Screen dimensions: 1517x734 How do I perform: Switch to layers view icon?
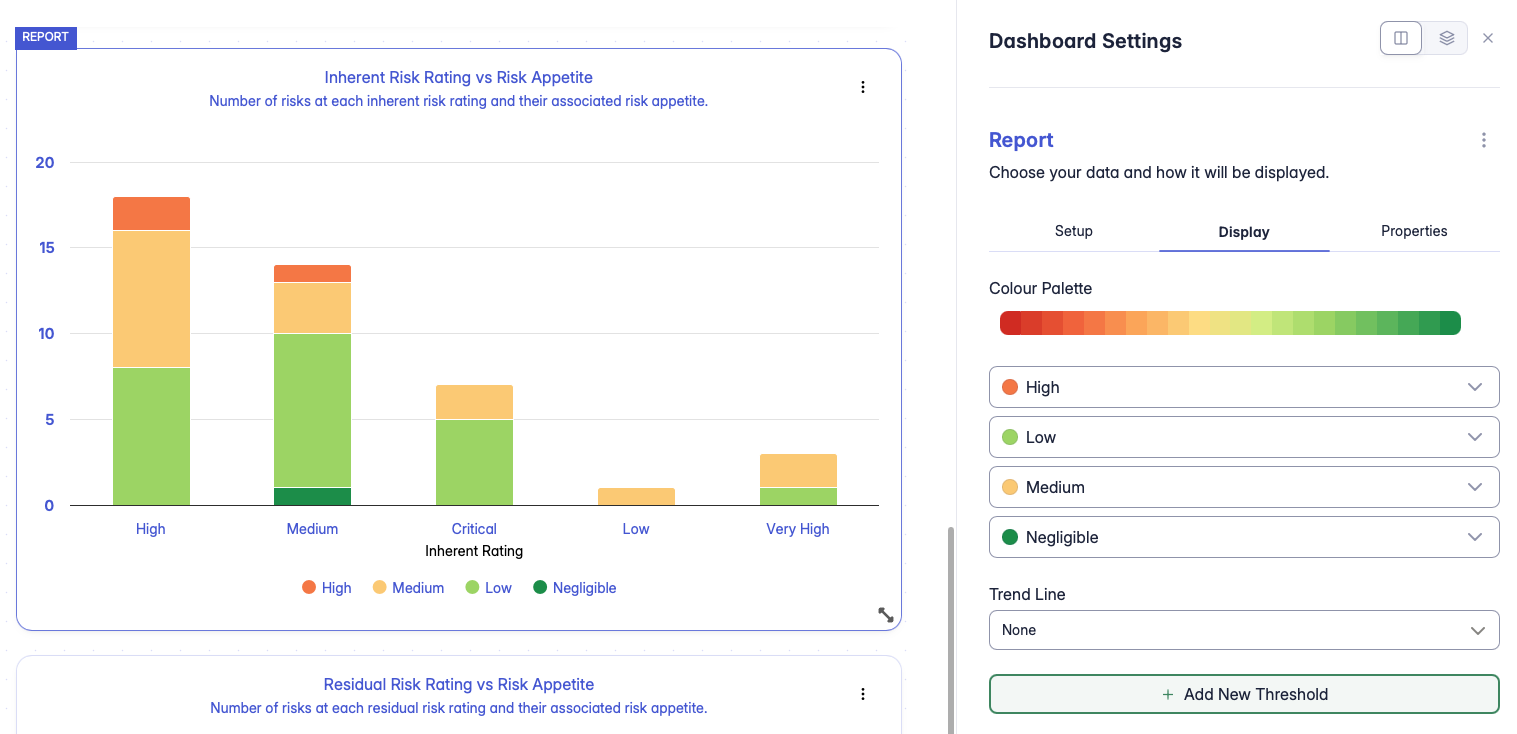click(1446, 38)
